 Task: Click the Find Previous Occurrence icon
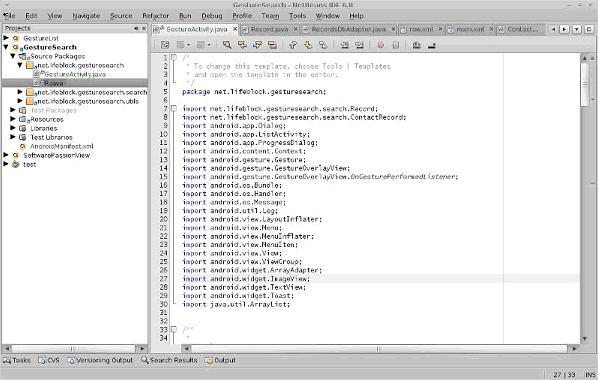(x=242, y=45)
